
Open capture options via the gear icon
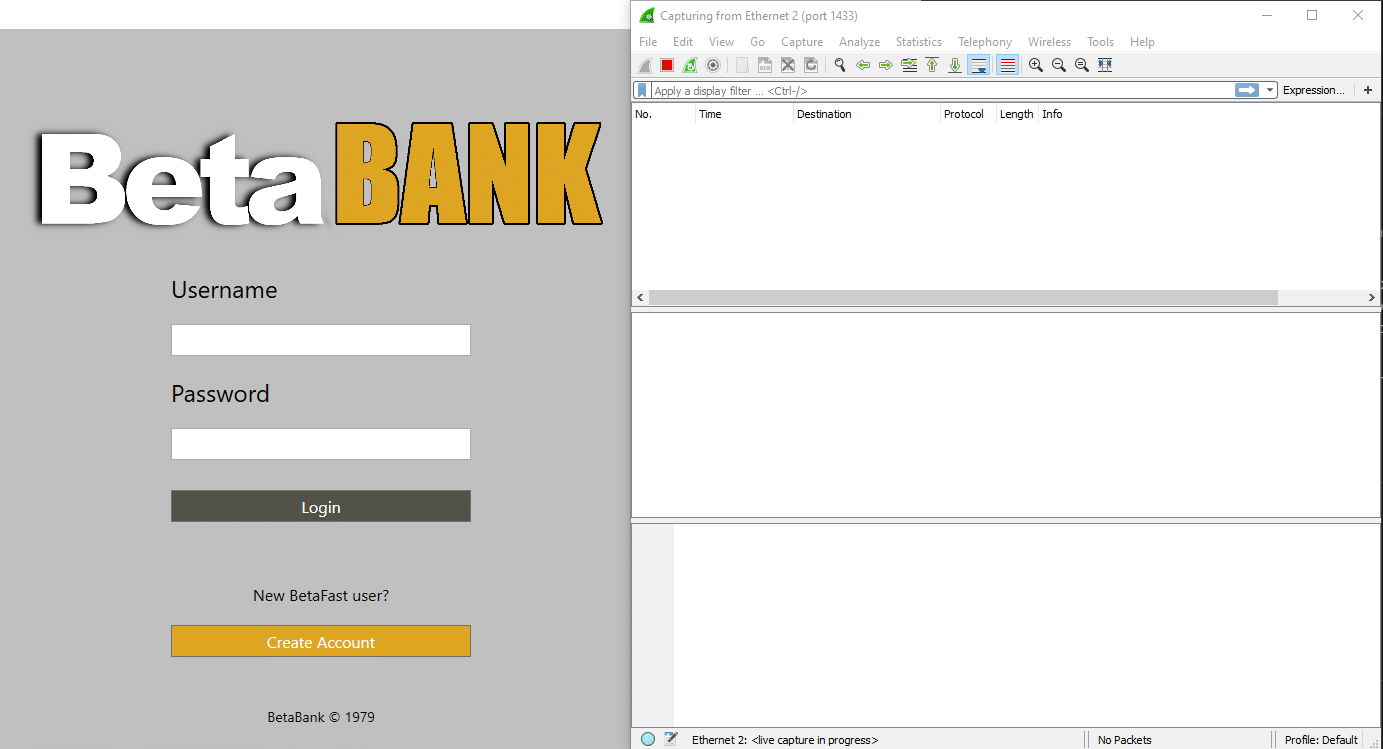coord(712,64)
